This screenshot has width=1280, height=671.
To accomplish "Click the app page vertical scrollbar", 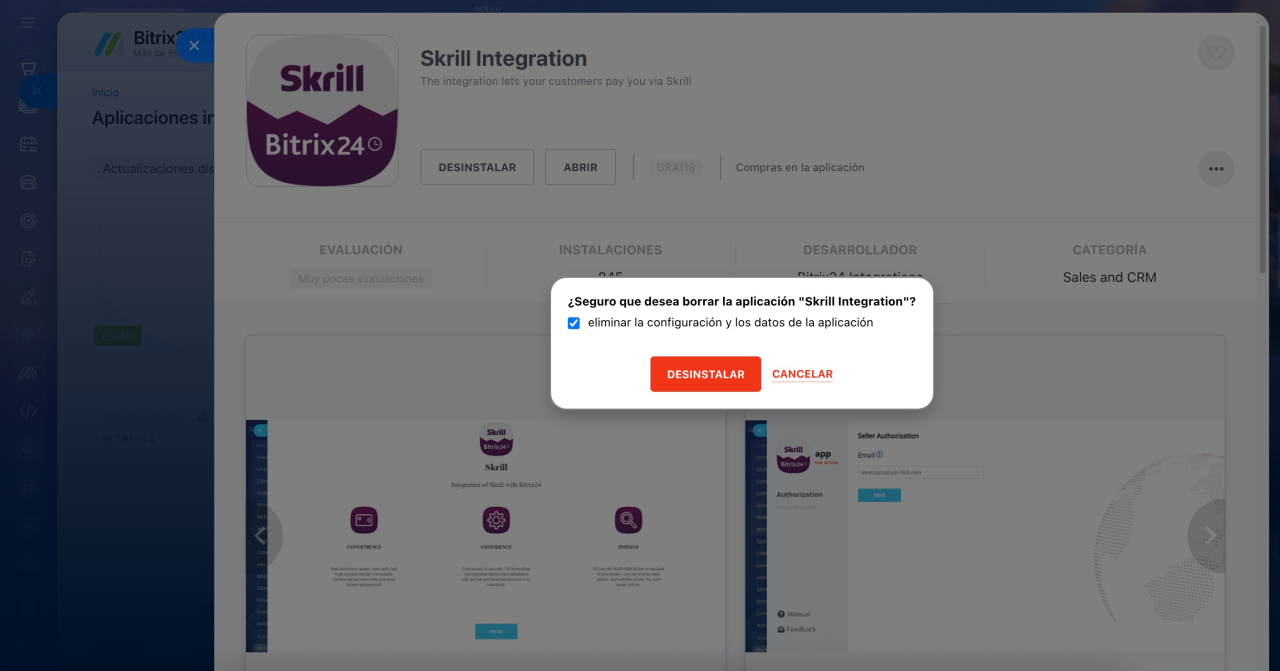I will [x=1263, y=147].
